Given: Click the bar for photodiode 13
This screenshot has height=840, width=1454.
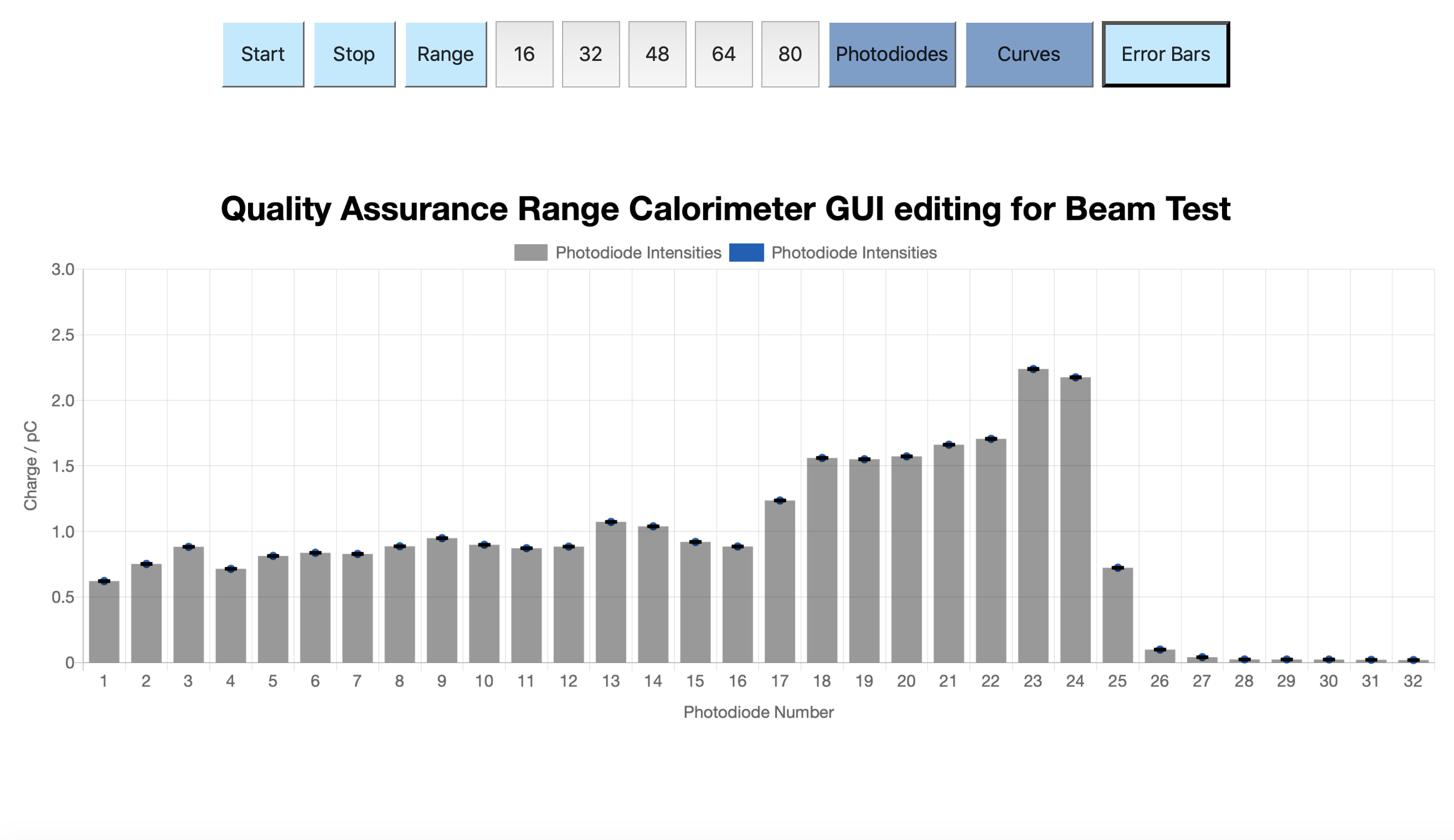Looking at the screenshot, I should pyautogui.click(x=610, y=592).
